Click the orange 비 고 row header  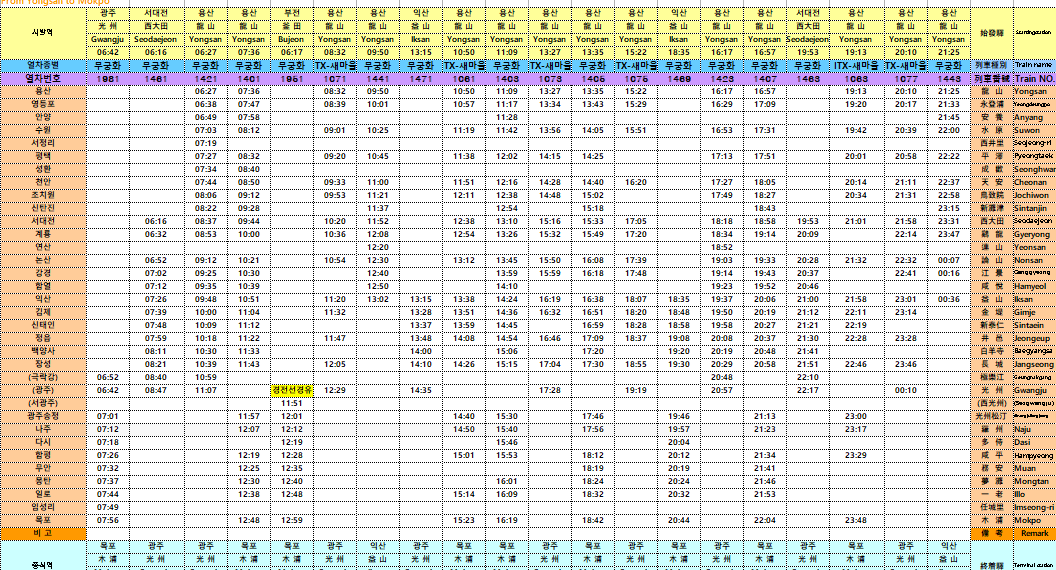tap(43, 533)
